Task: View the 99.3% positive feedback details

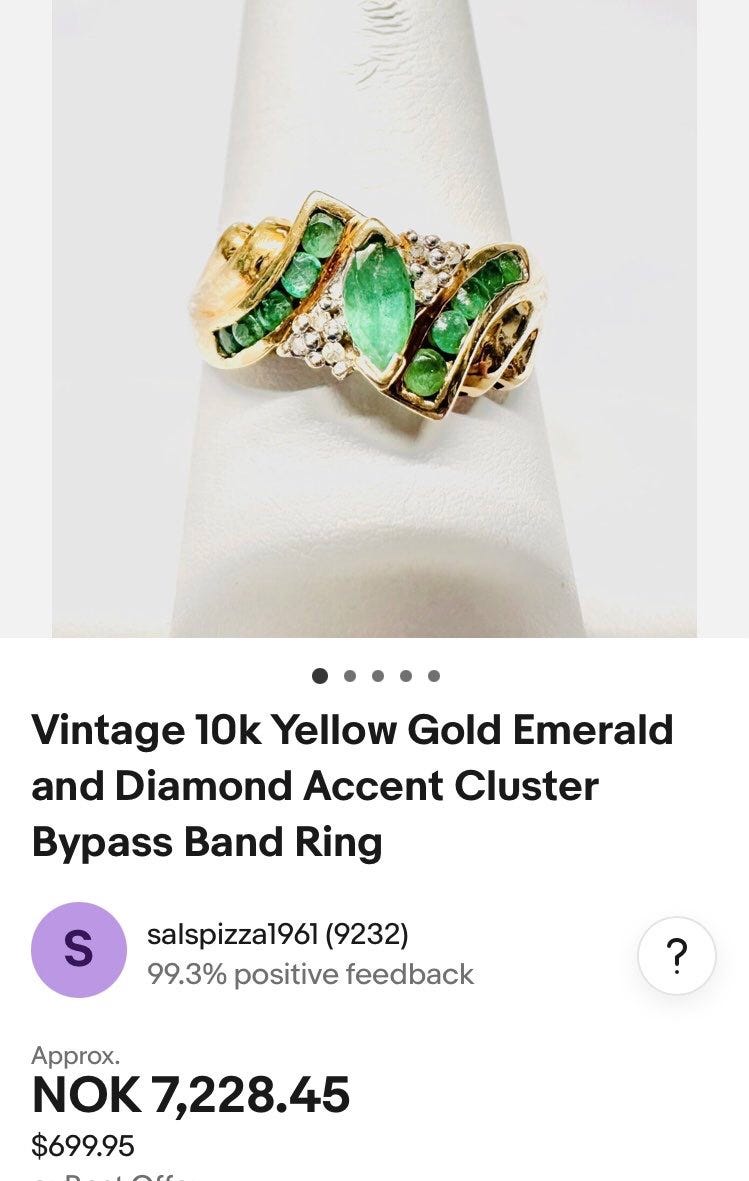Action: [x=310, y=974]
